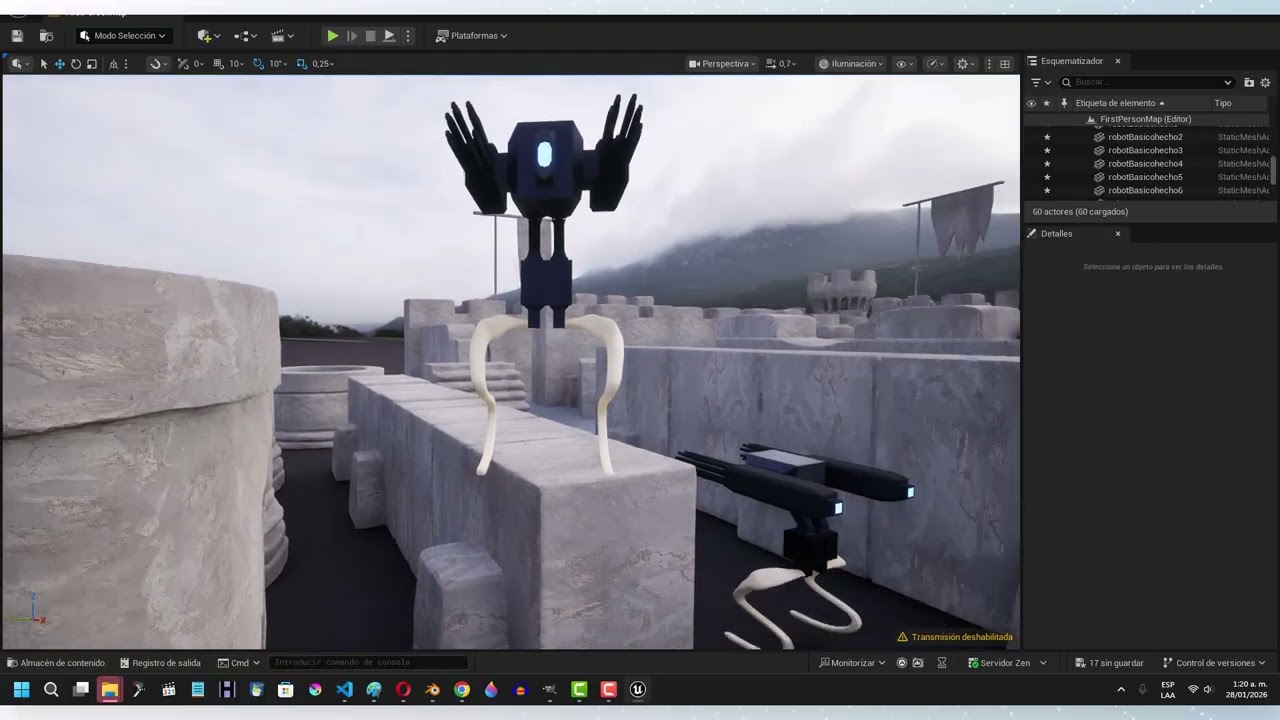The height and width of the screenshot is (720, 1280).
Task: Create a new folder in the Esquematizador
Action: pyautogui.click(x=1249, y=82)
